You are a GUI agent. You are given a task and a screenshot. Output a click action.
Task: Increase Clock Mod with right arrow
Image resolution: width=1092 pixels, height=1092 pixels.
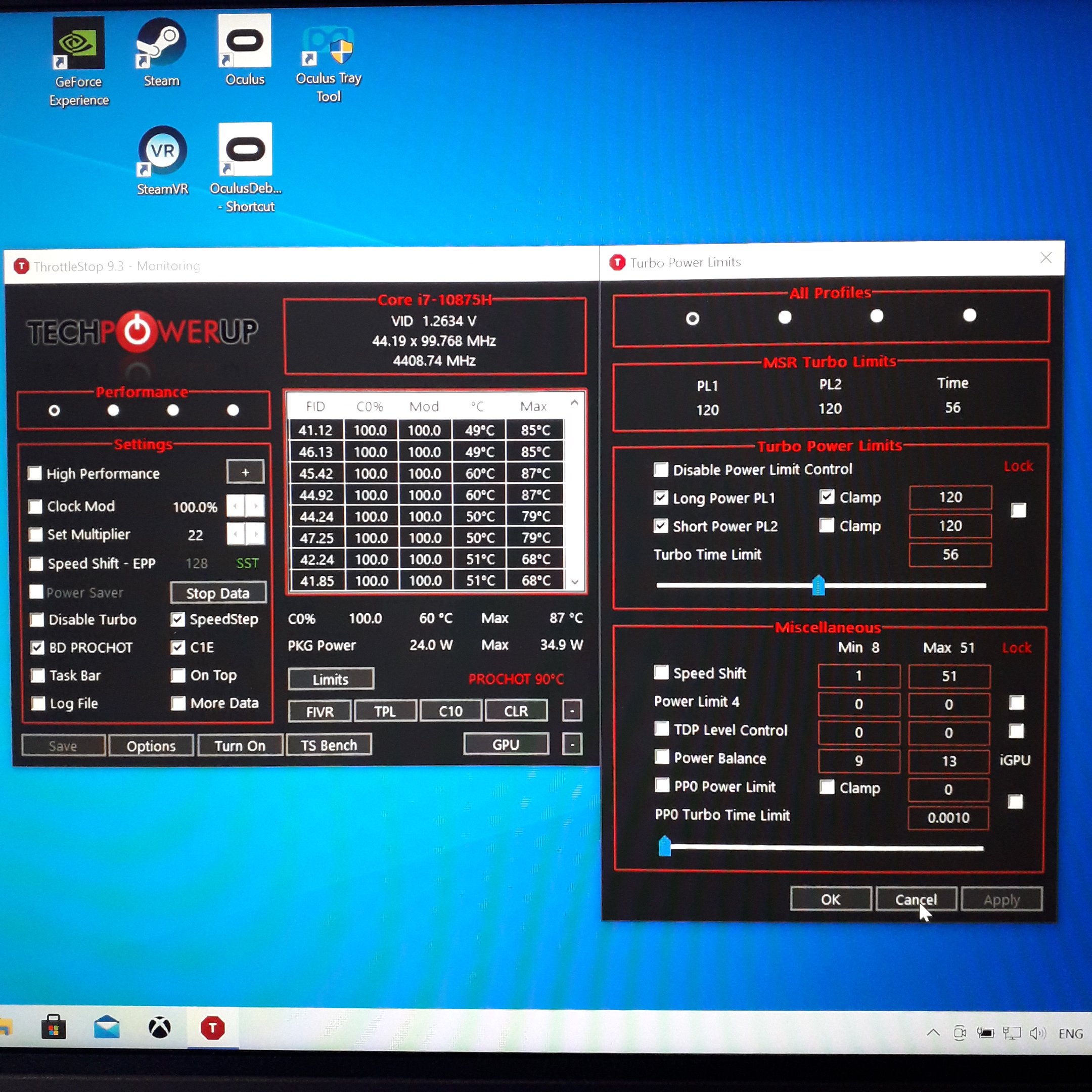(255, 506)
